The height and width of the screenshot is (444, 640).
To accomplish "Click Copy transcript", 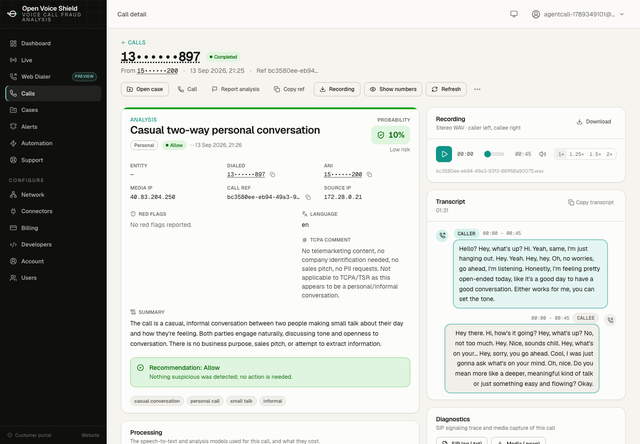I will pyautogui.click(x=591, y=202).
